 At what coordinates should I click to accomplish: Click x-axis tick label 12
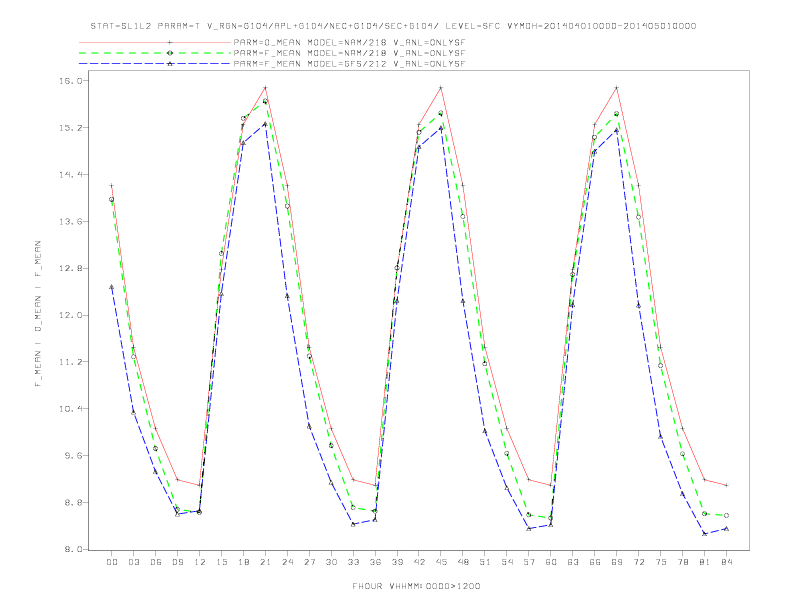point(200,562)
